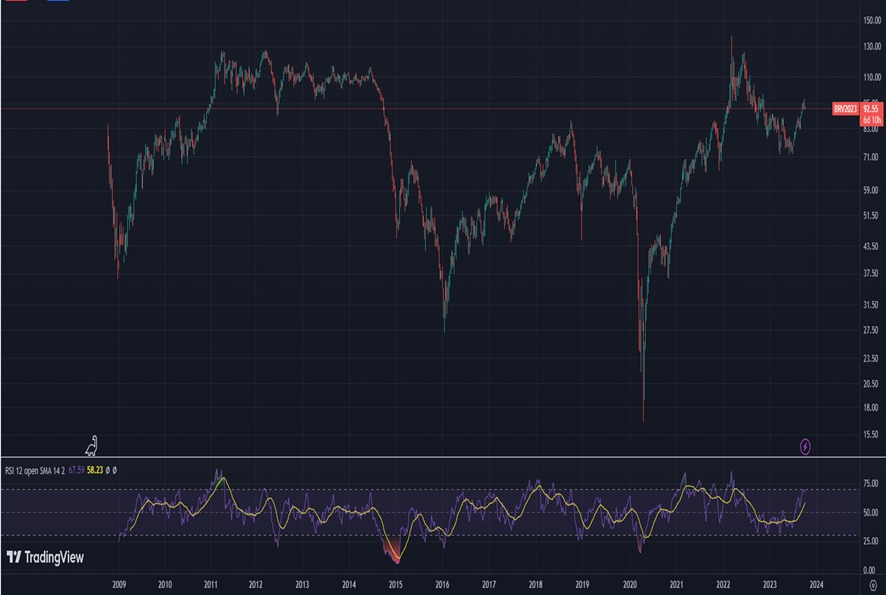This screenshot has width=886, height=595.
Task: Click the 59.00 price axis label
Action: [x=871, y=190]
